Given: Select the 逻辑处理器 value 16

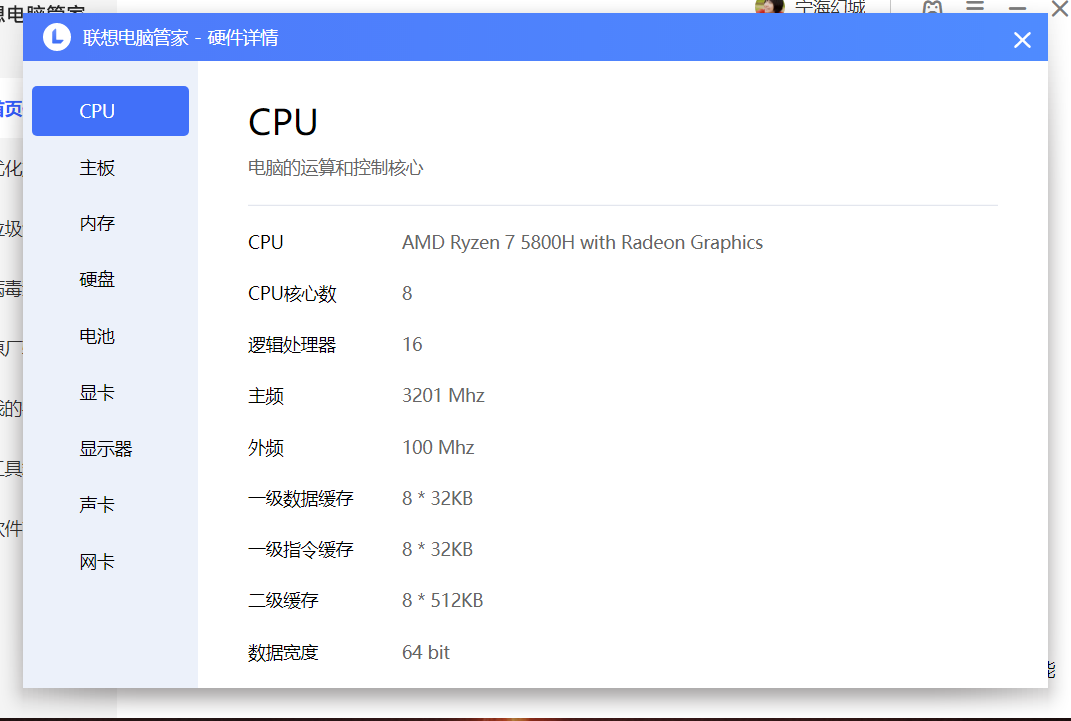Looking at the screenshot, I should [x=412, y=344].
